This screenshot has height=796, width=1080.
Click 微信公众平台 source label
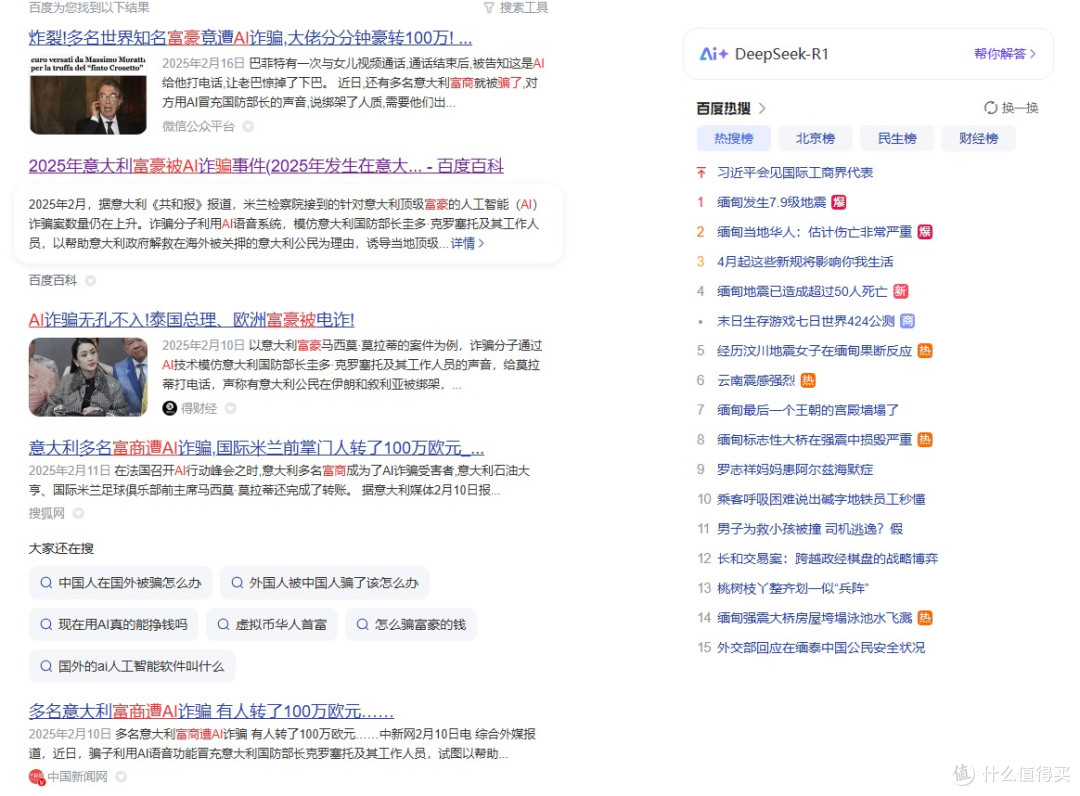pyautogui.click(x=198, y=126)
